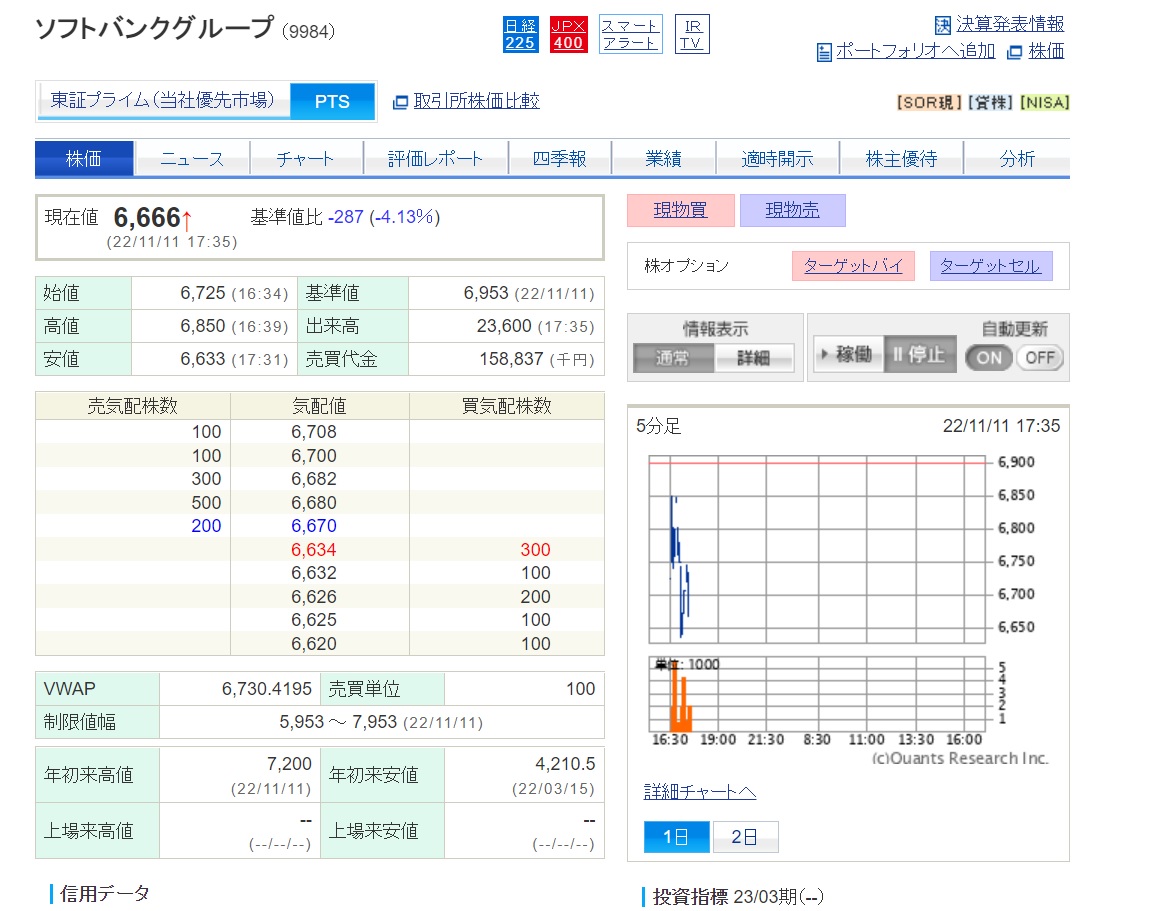
Task: Click the 日経225 index badge
Action: click(520, 35)
